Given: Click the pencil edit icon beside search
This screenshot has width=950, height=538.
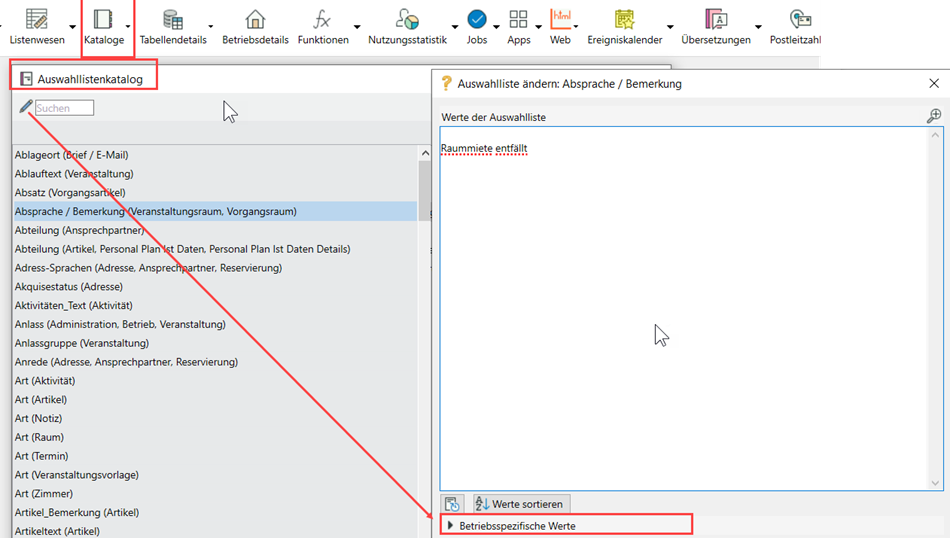Looking at the screenshot, I should (x=25, y=107).
